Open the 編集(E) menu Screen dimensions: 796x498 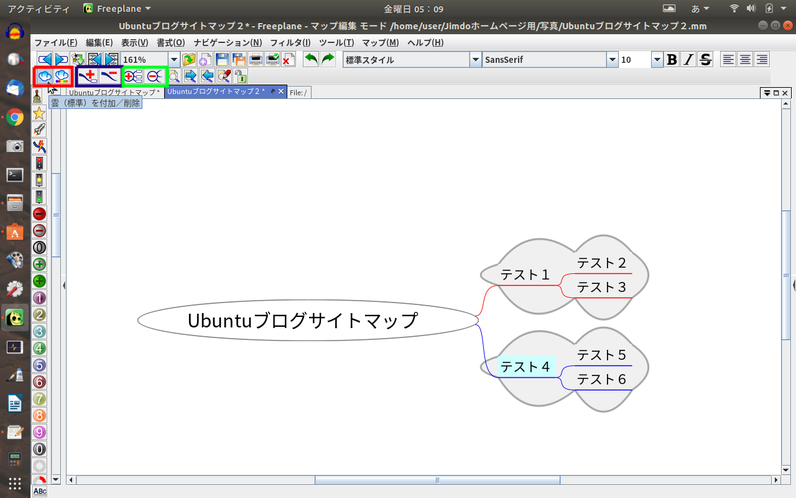[99, 43]
